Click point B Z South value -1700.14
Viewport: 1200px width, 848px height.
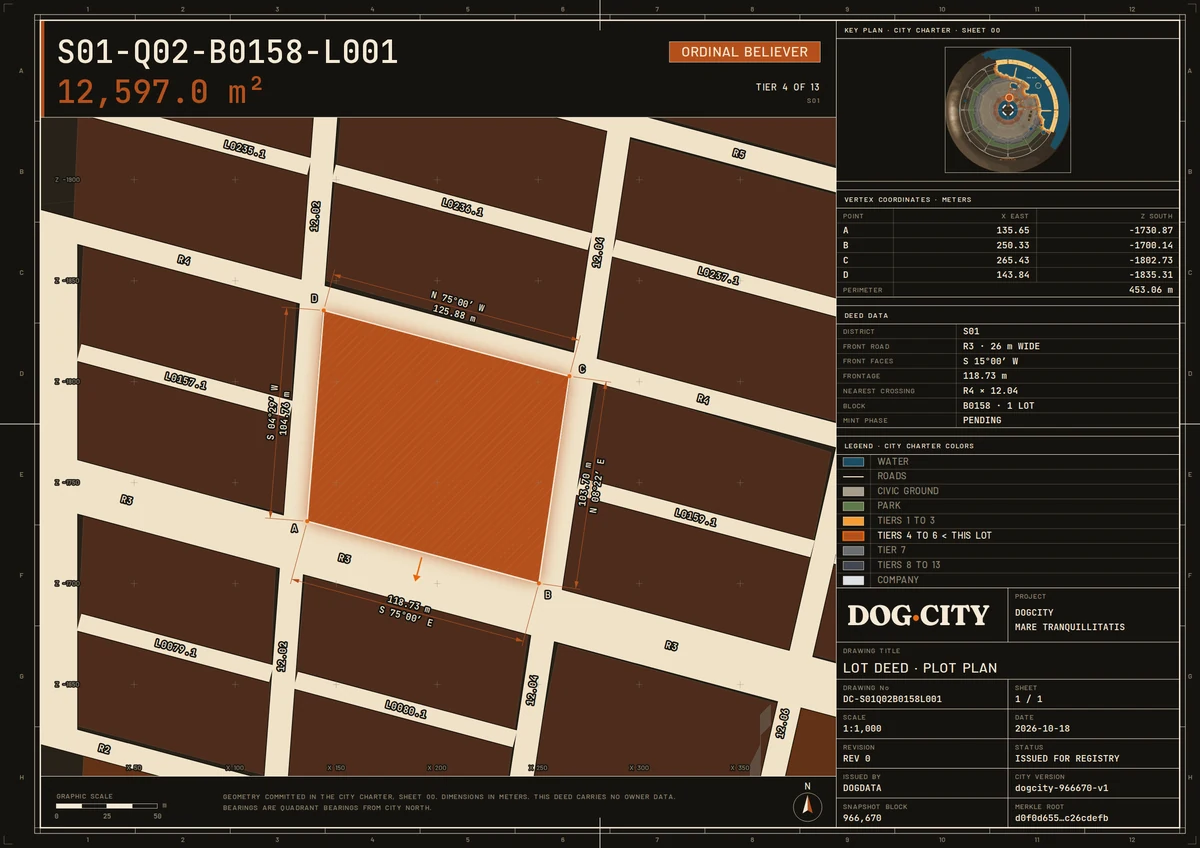coord(1150,245)
